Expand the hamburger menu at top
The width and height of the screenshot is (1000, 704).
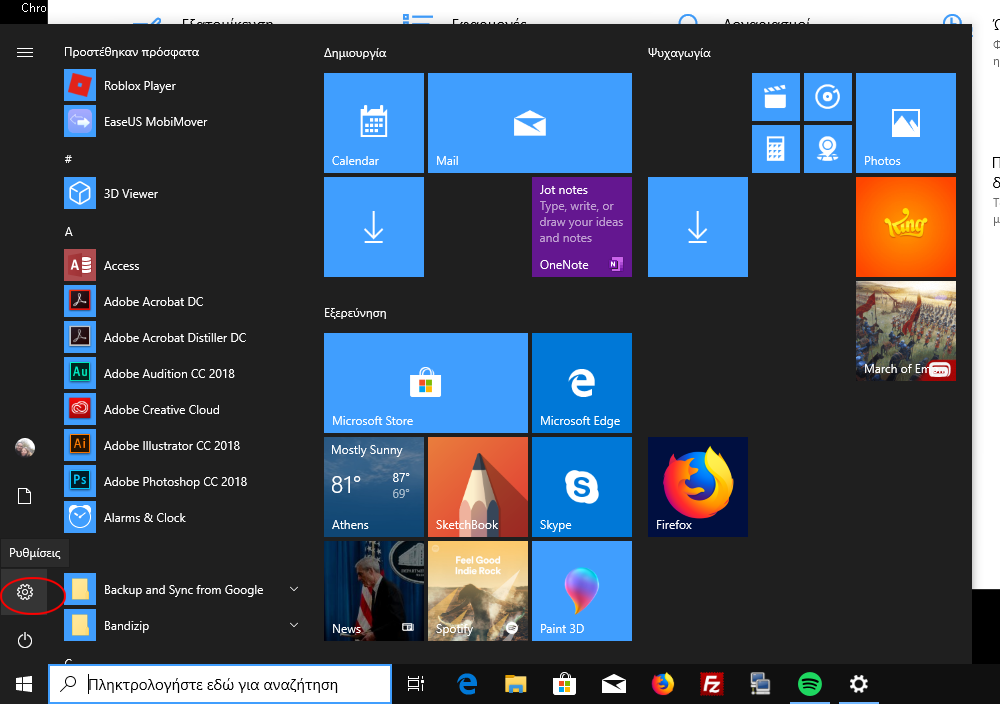pos(25,52)
